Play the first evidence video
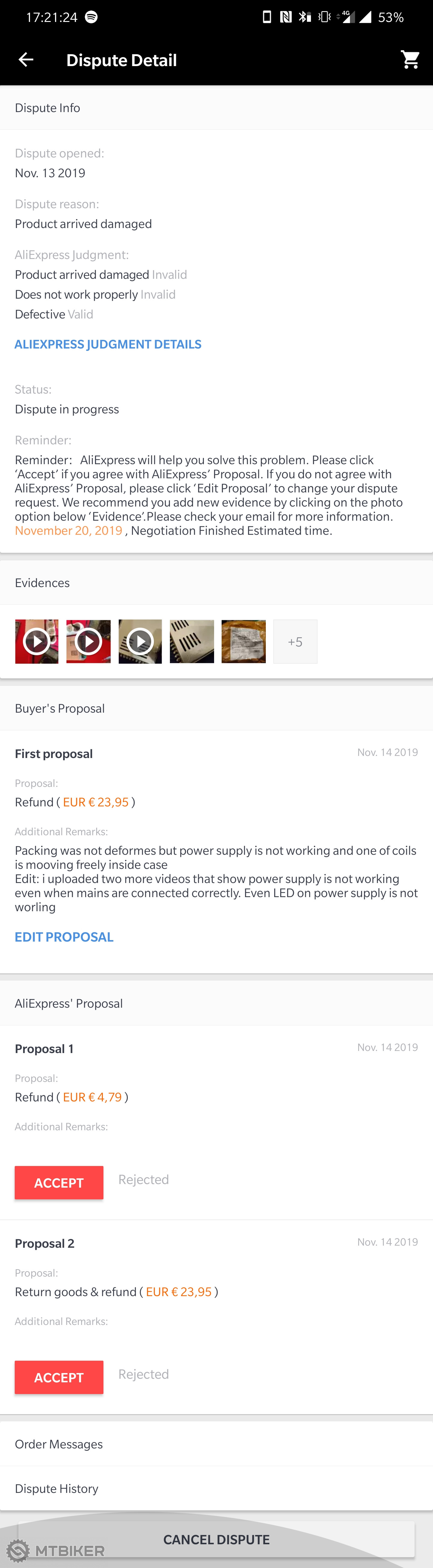This screenshot has height=1568, width=433. 37,641
